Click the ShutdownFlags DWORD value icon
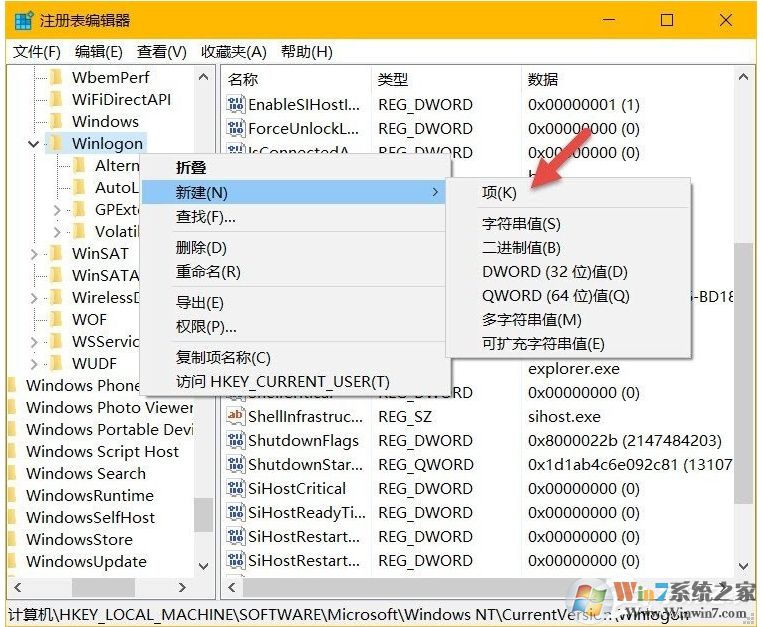The width and height of the screenshot is (763, 627). [x=236, y=441]
